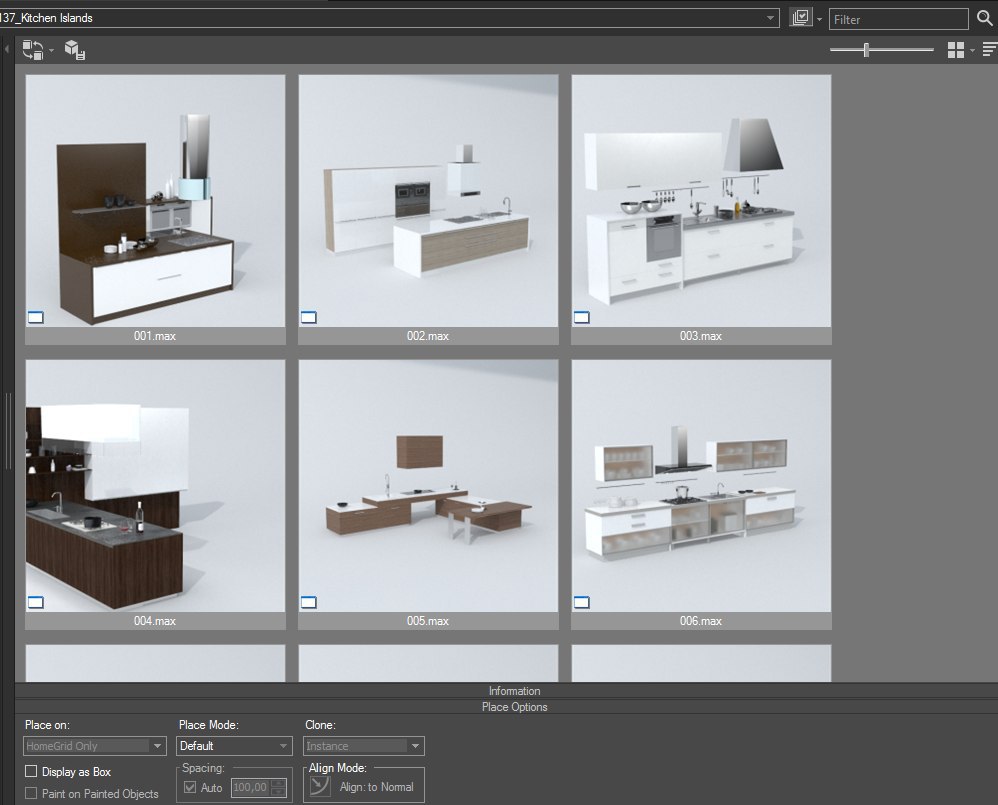
Task: Click the spacing value 100,00 field
Action: click(x=251, y=788)
